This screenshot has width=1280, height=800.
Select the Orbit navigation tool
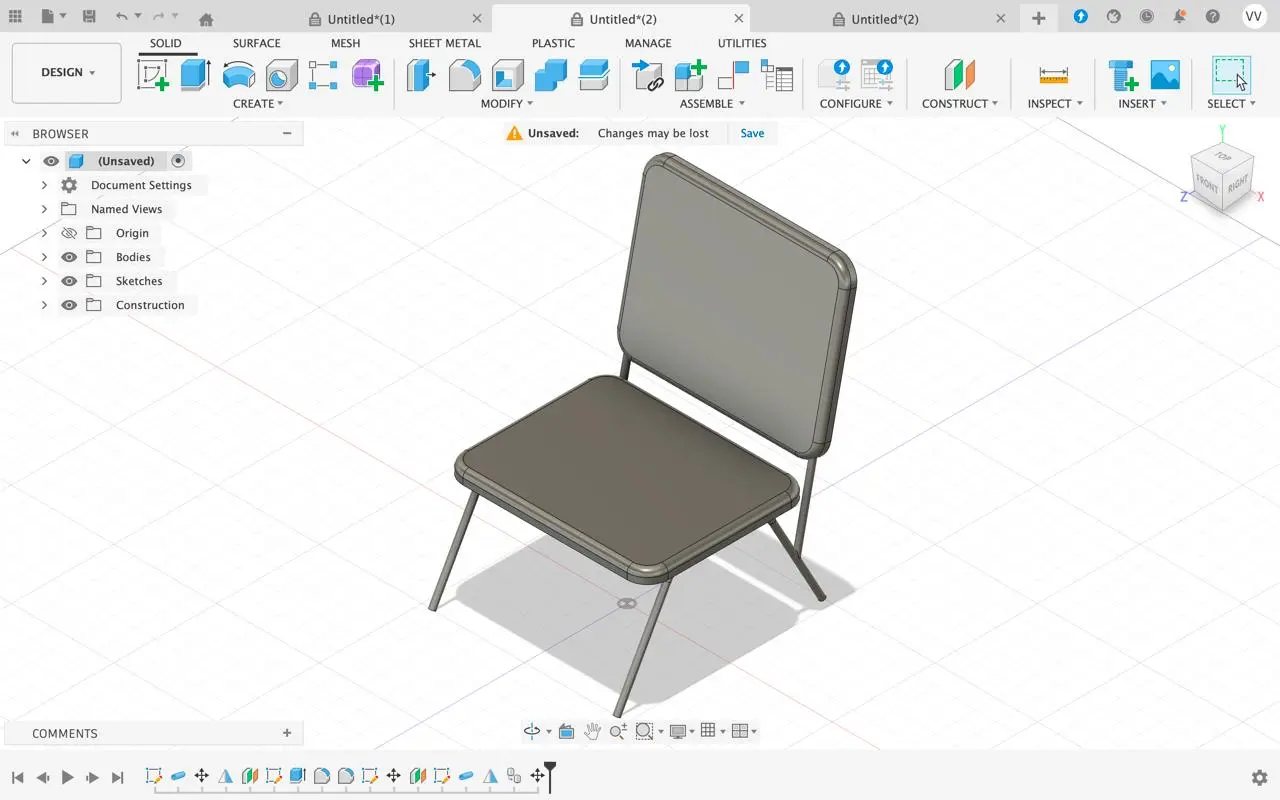tap(532, 731)
